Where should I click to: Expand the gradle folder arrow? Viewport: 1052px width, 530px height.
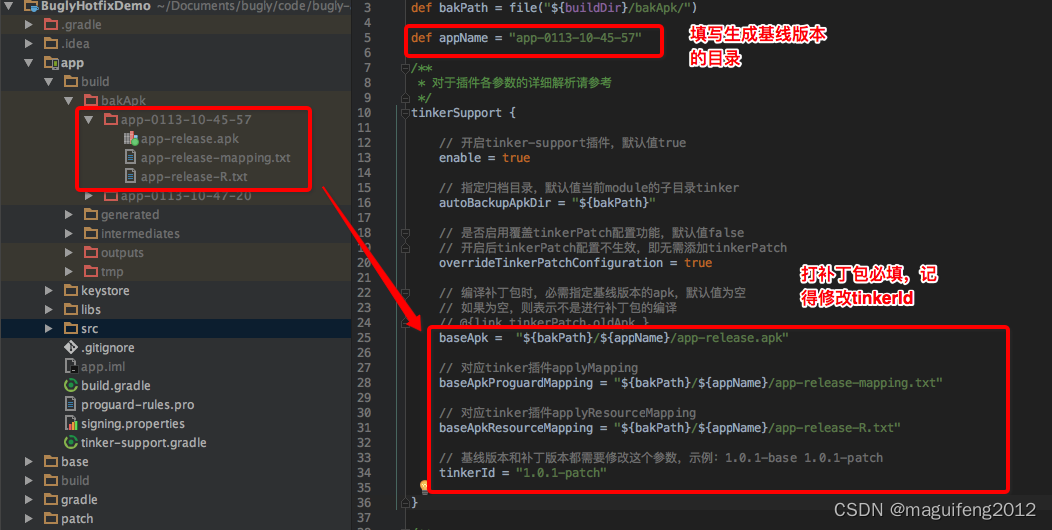(28, 500)
